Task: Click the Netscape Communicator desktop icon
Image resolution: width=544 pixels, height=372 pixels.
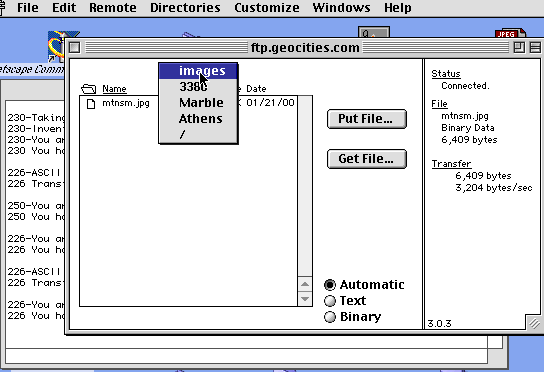Action: tap(57, 47)
